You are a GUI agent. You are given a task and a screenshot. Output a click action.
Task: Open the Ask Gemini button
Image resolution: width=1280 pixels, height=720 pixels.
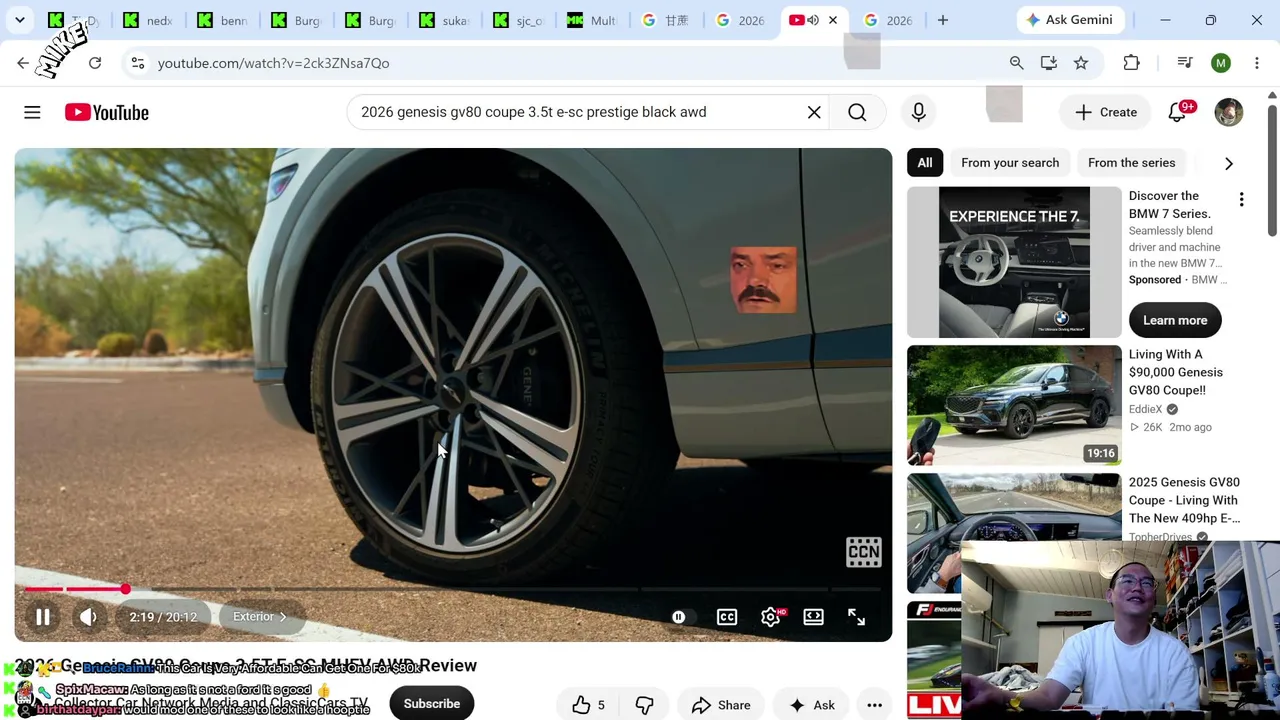pyautogui.click(x=1070, y=20)
